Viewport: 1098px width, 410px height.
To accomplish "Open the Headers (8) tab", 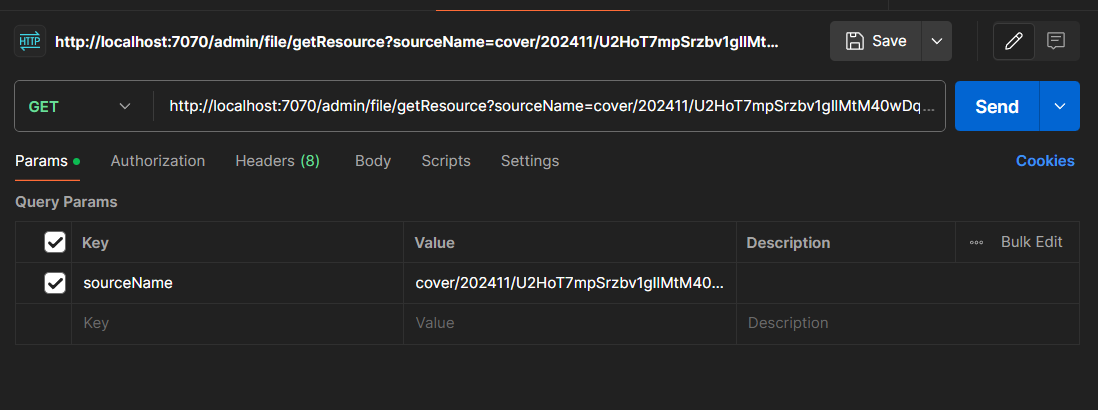I will [277, 161].
